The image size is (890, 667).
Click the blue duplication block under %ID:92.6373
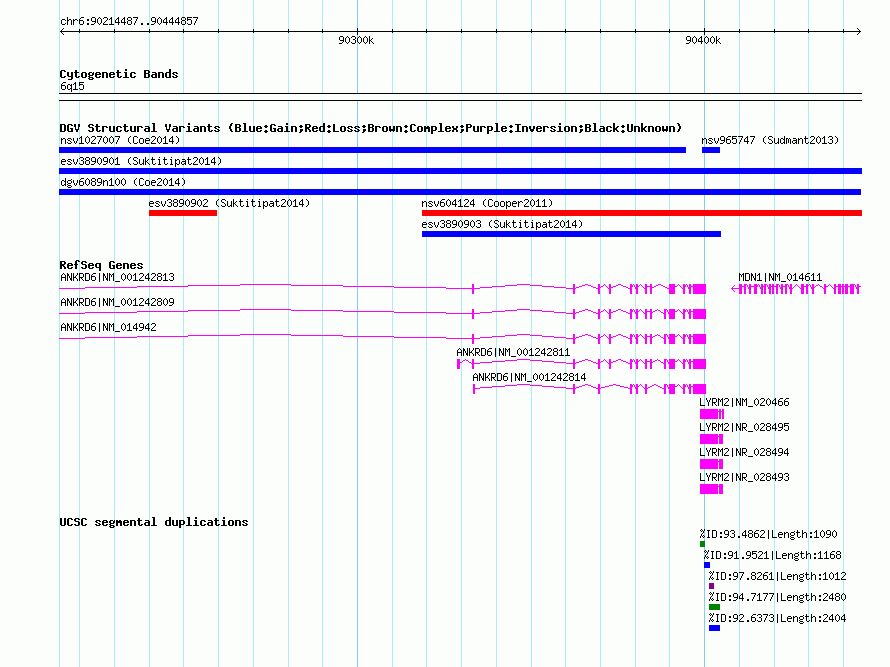(x=715, y=628)
